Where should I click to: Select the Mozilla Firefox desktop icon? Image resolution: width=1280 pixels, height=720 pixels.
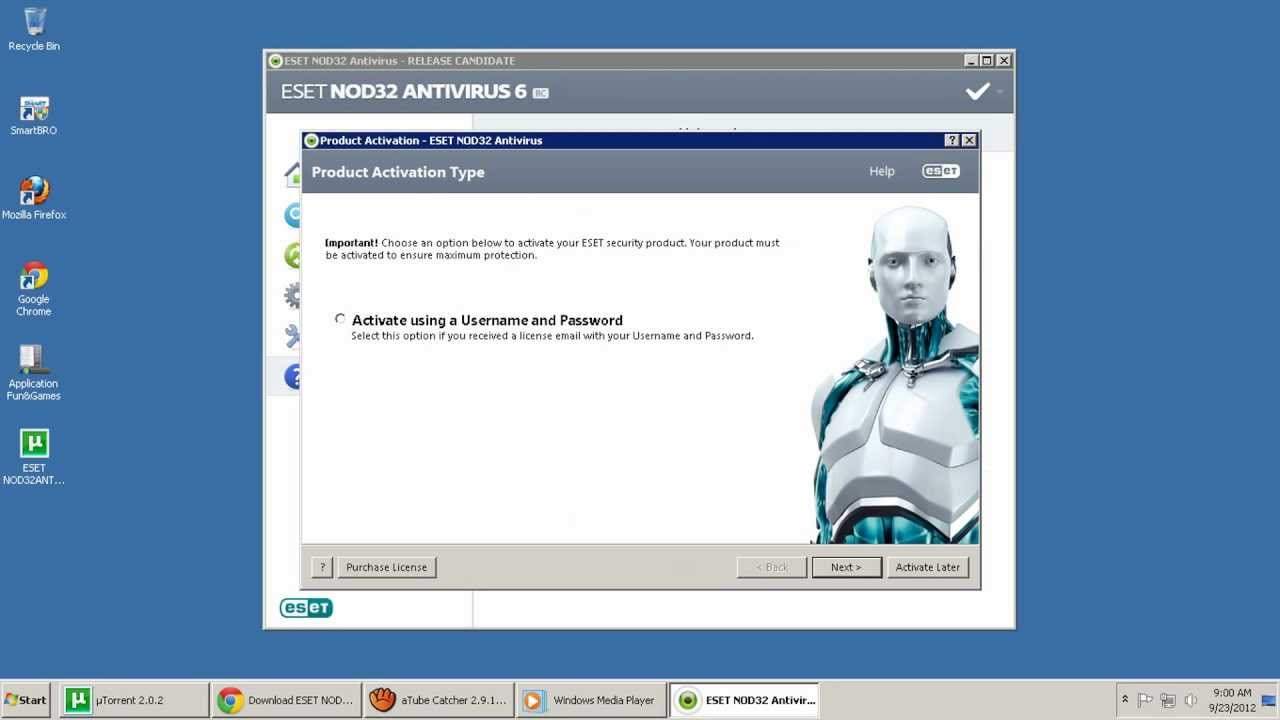pos(34,198)
